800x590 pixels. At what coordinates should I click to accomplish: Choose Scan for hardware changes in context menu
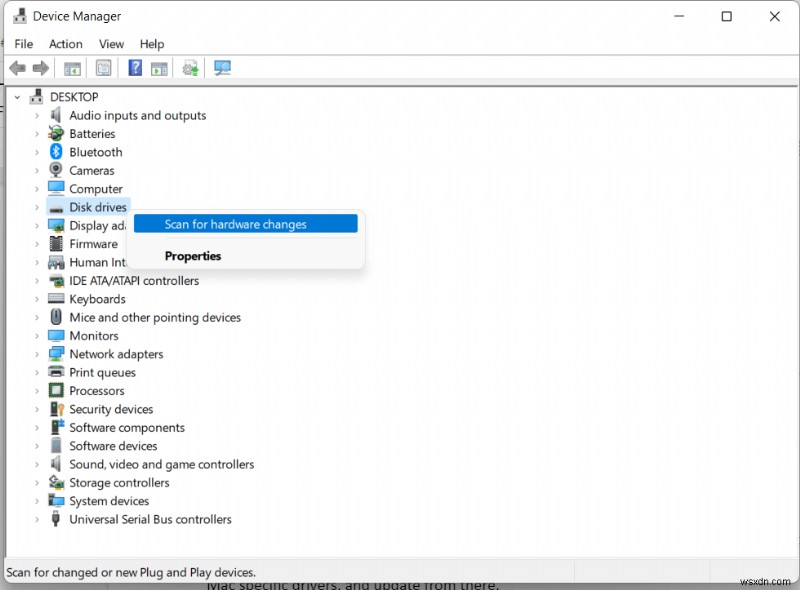pyautogui.click(x=245, y=224)
